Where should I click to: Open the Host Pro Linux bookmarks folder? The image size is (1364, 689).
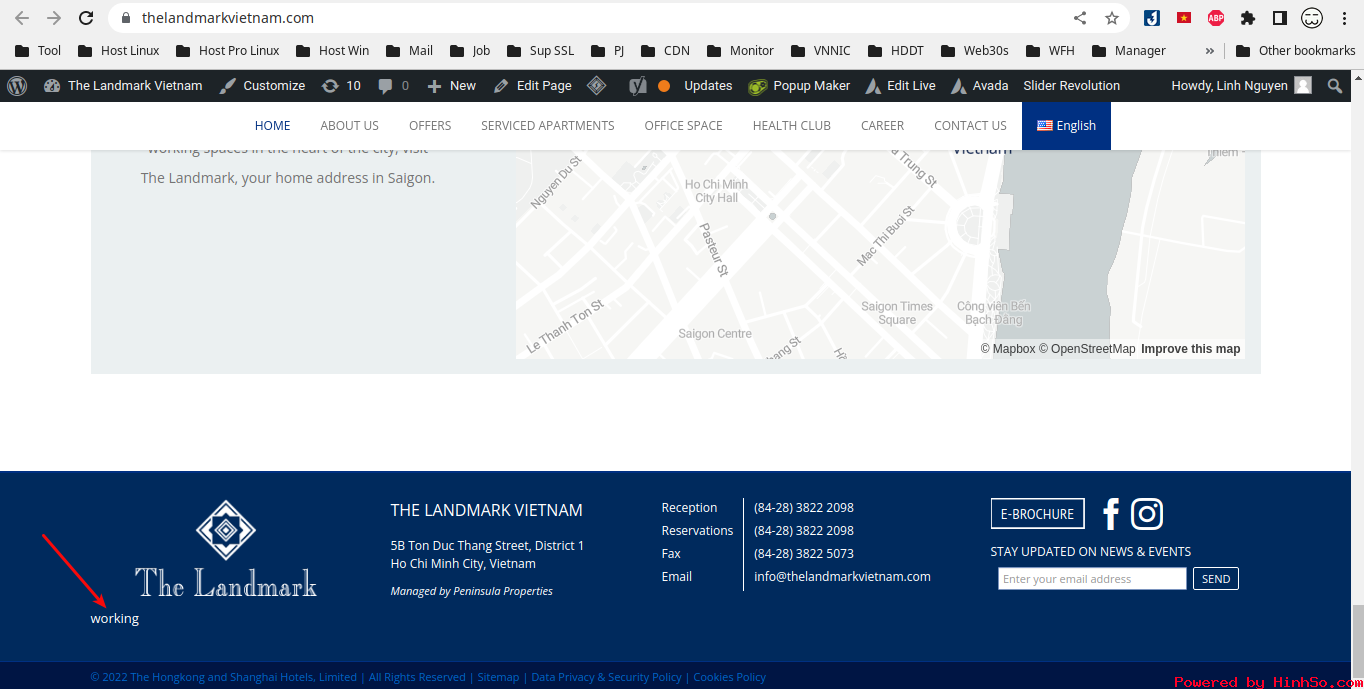227,50
